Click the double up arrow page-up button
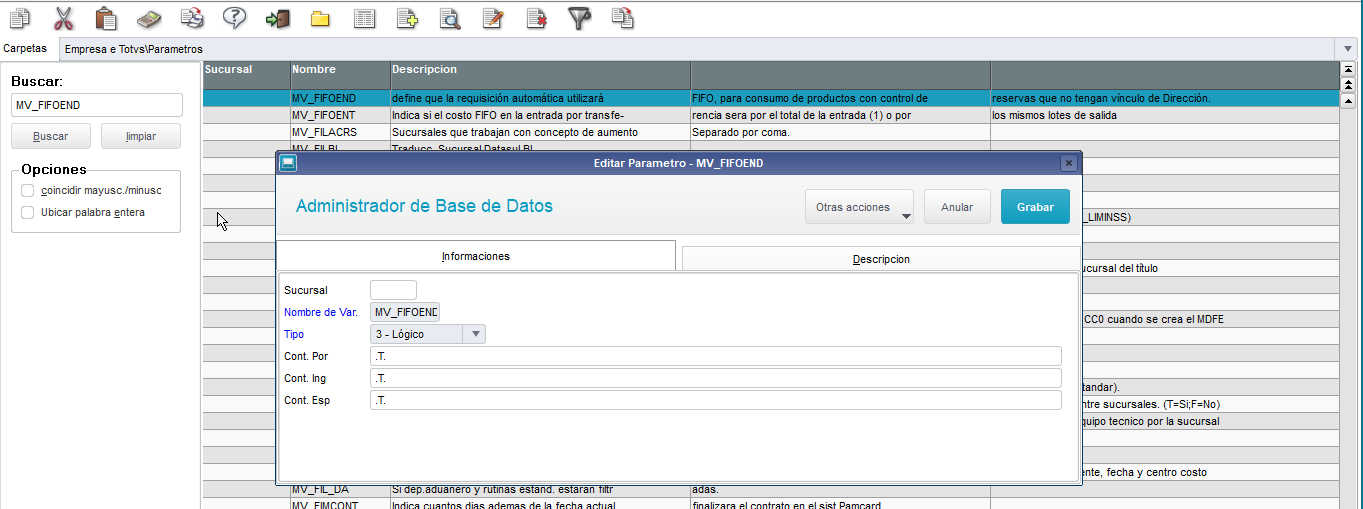This screenshot has height=509, width=1363. 1348,84
